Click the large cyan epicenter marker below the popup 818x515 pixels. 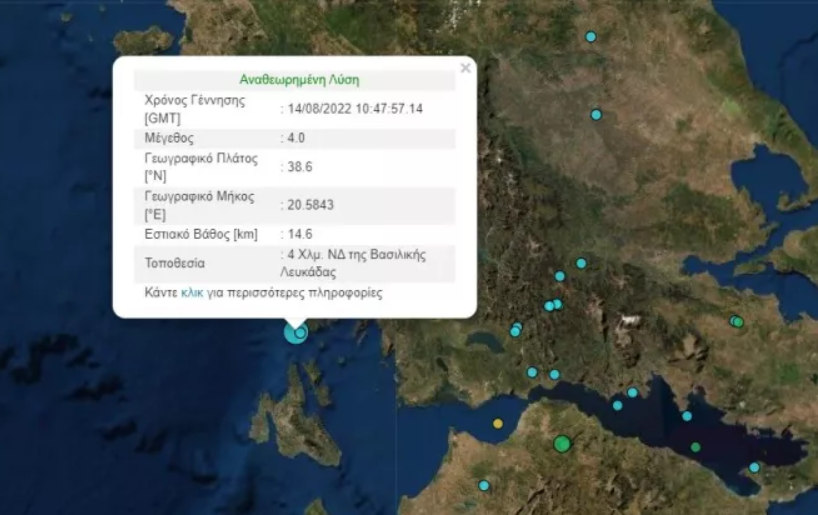(x=296, y=332)
